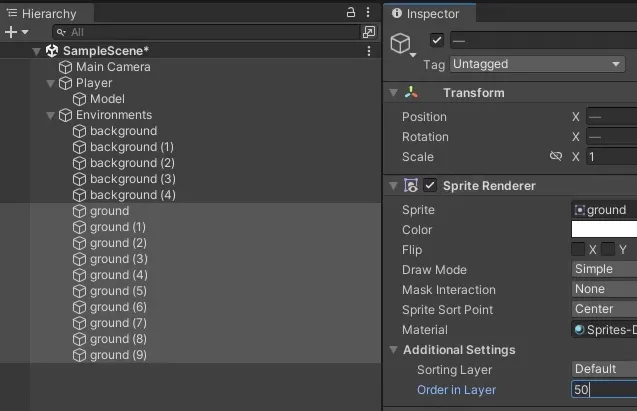Select the Main Camera object

click(x=113, y=67)
